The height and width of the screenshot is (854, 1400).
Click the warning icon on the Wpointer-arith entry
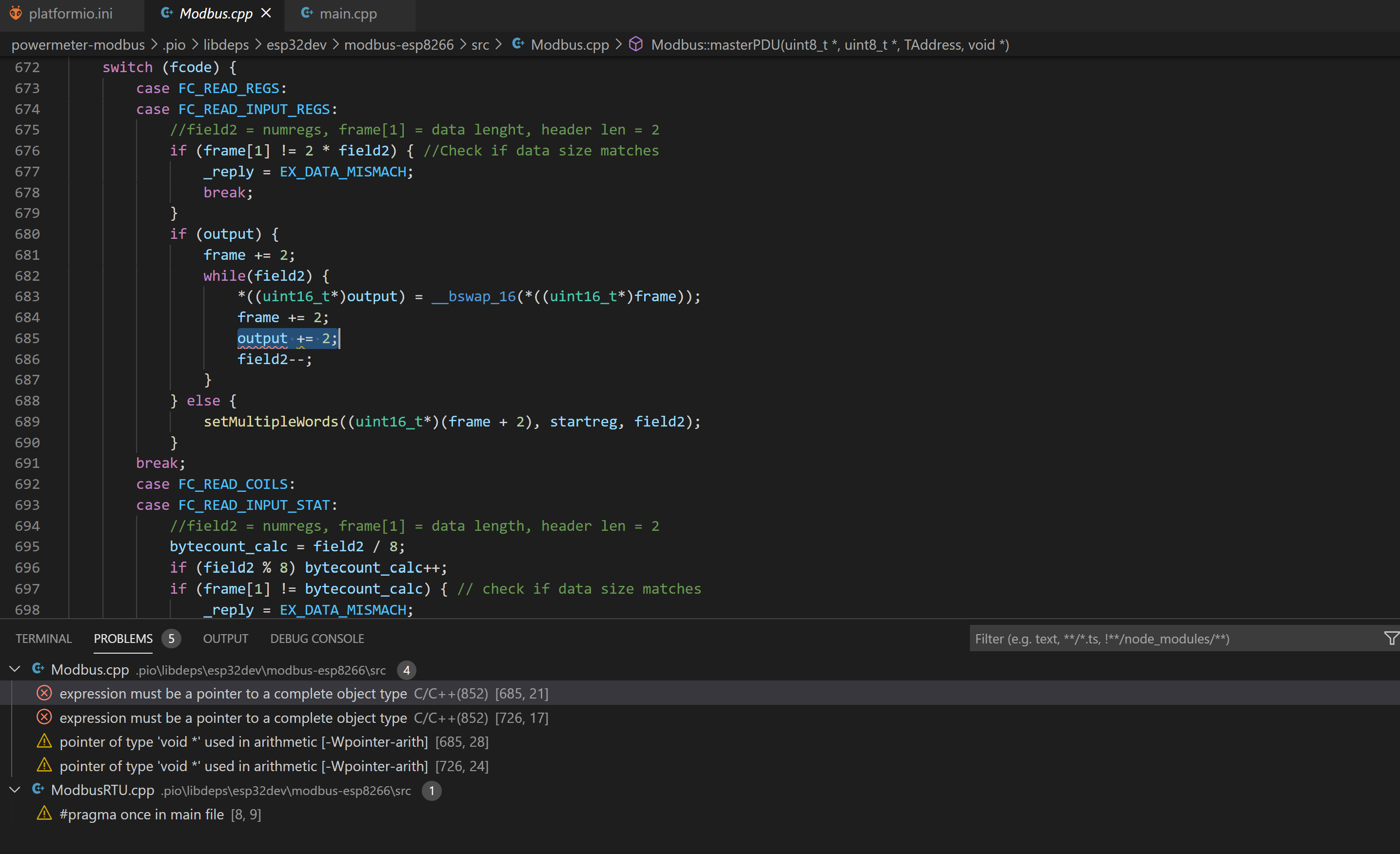(44, 741)
